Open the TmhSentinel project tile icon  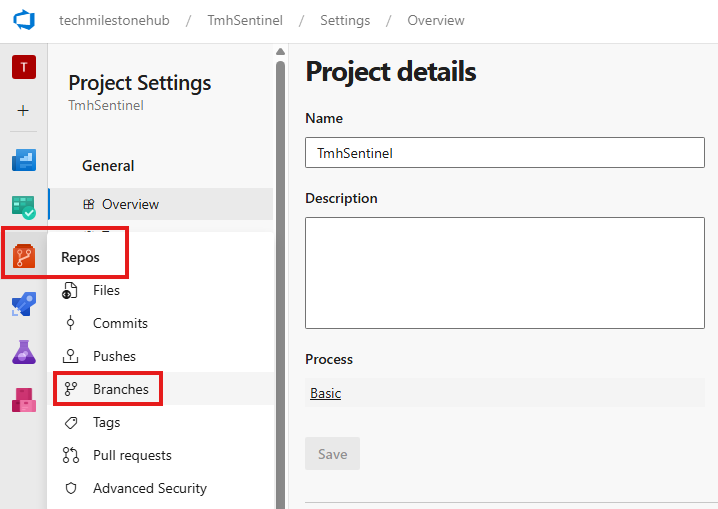[x=24, y=67]
